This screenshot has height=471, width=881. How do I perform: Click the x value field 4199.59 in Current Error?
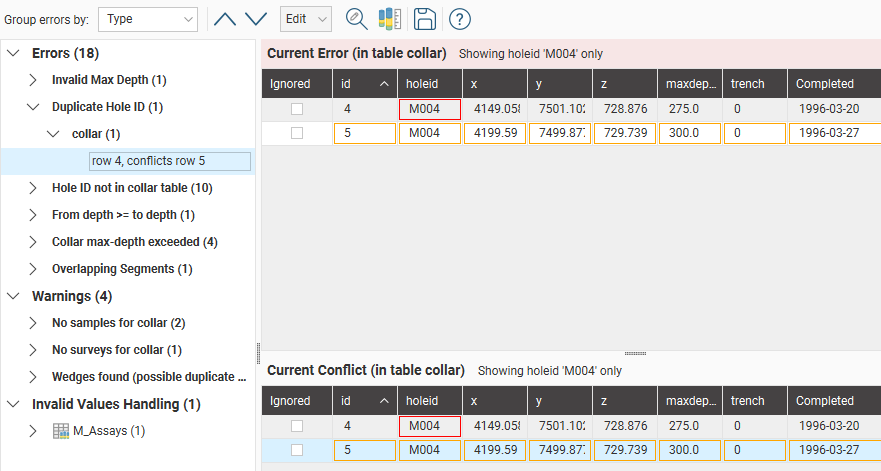coord(494,133)
